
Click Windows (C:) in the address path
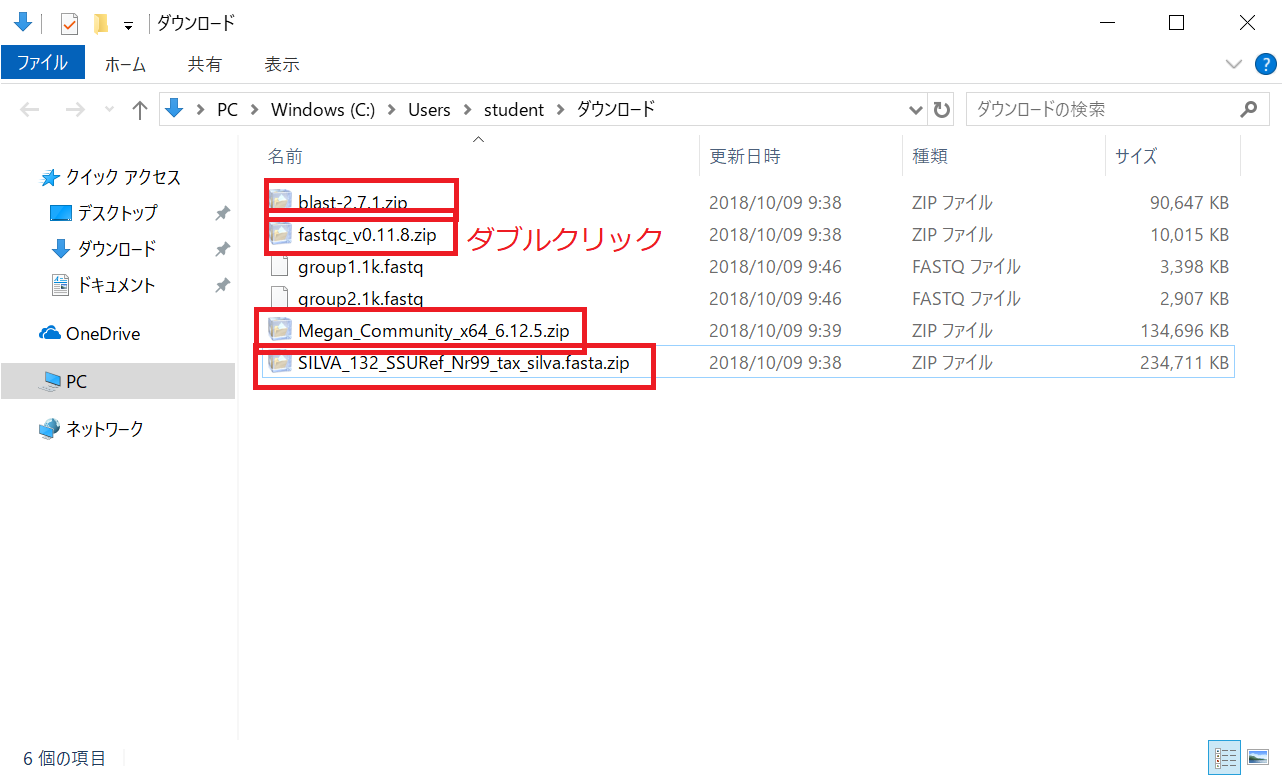click(323, 110)
